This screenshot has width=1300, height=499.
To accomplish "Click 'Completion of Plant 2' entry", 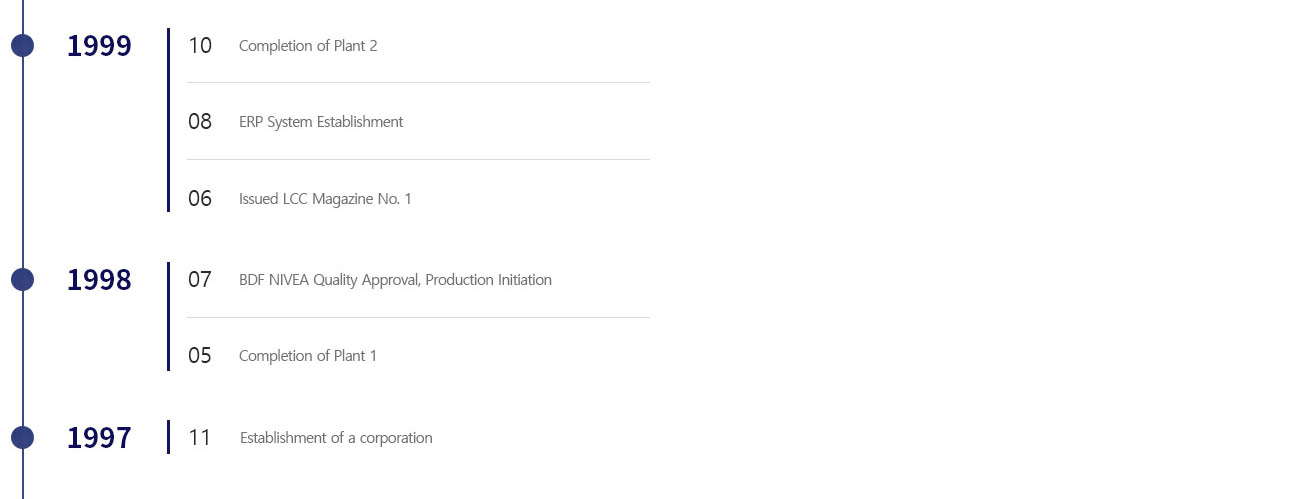I will coord(308,46).
